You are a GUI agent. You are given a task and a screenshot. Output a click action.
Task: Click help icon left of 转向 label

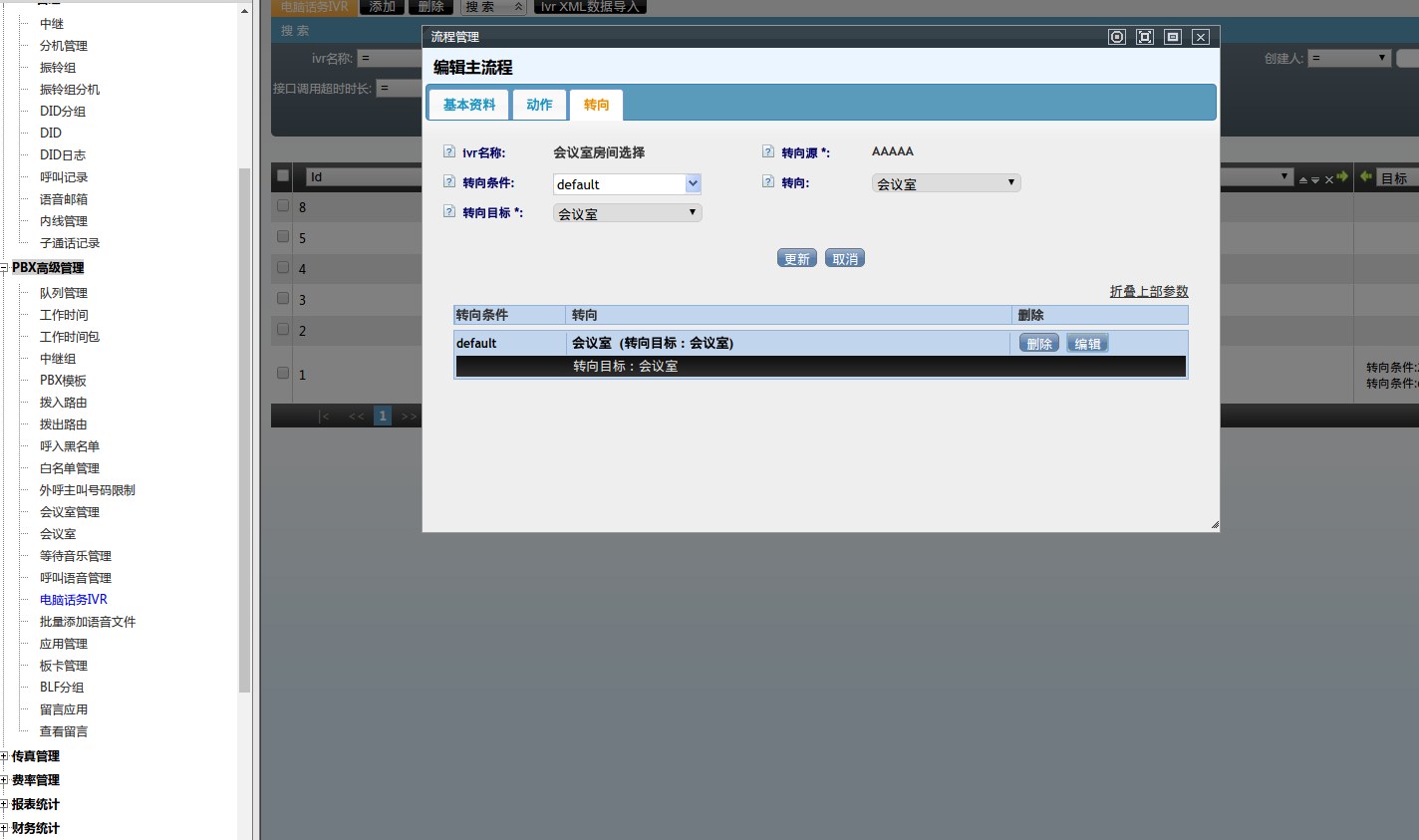[768, 181]
